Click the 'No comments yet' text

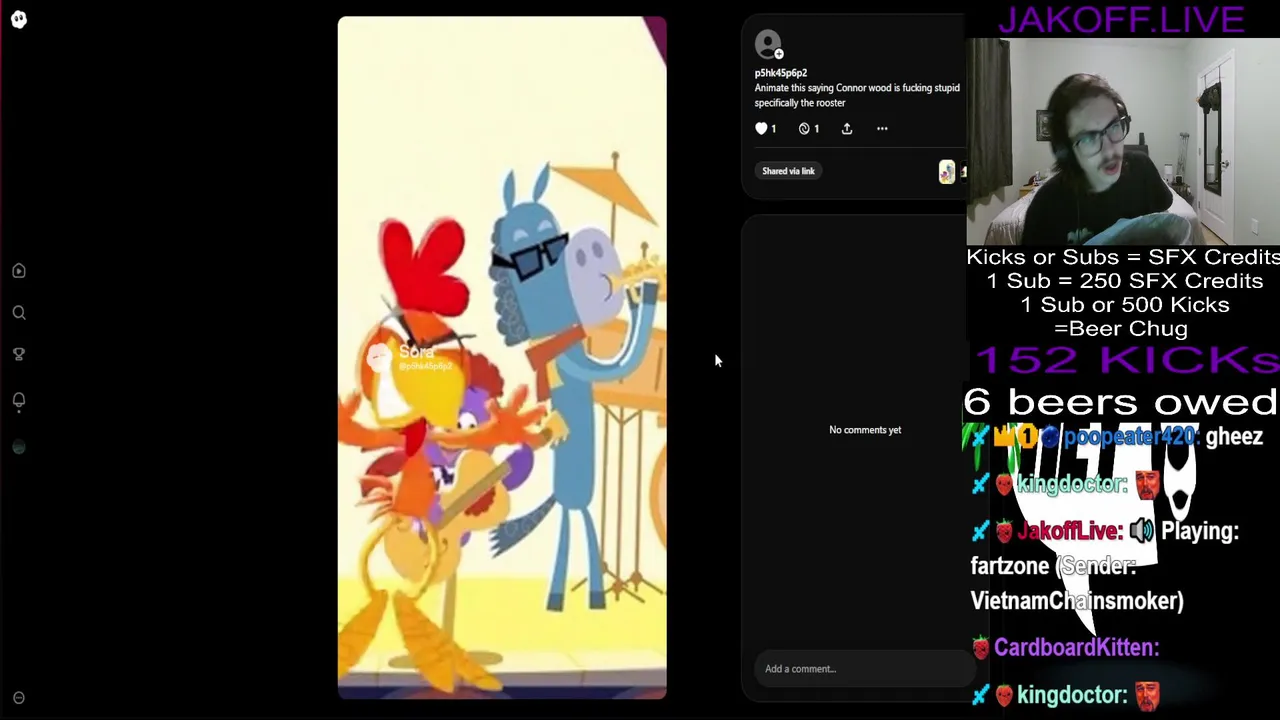865,430
